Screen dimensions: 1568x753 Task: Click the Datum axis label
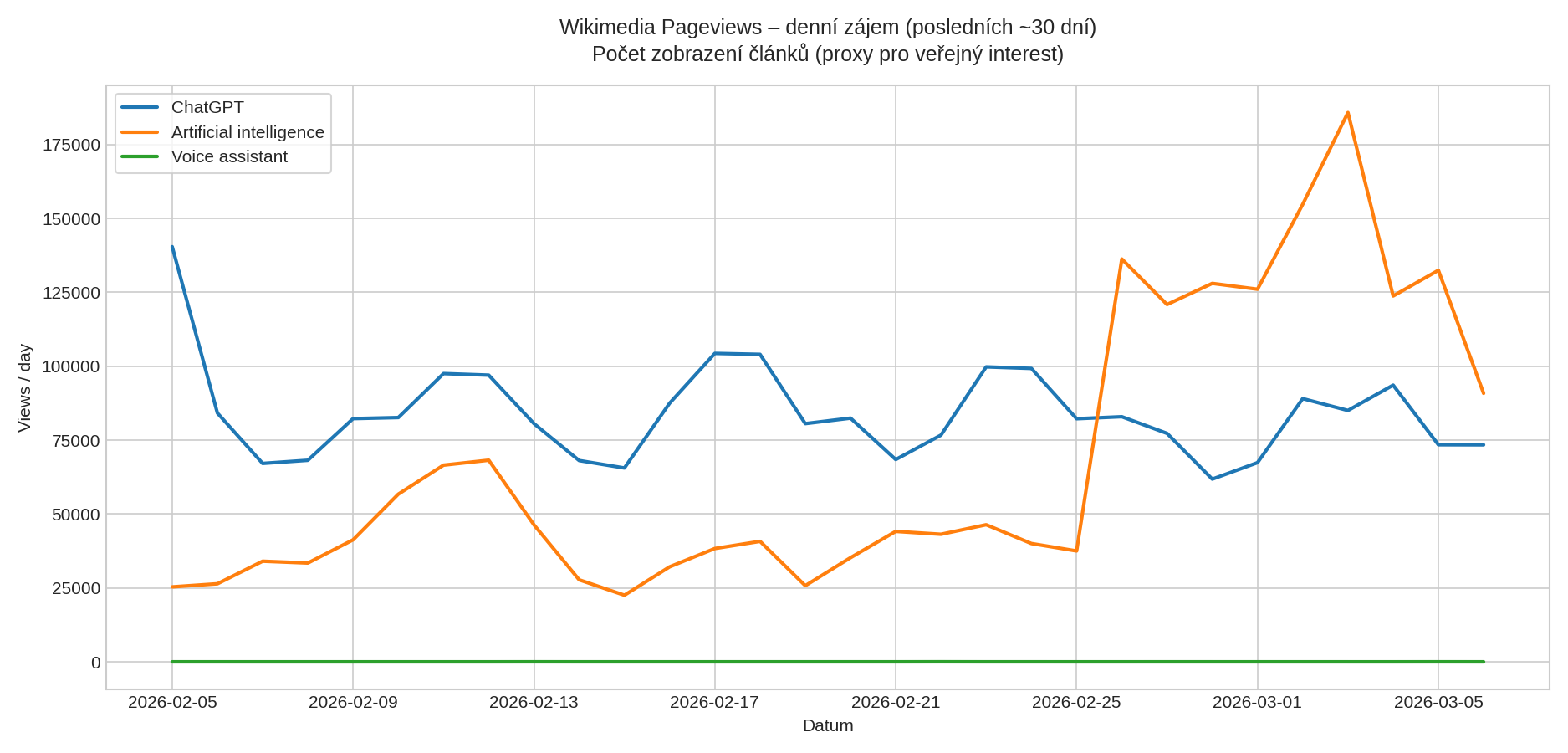[x=828, y=726]
